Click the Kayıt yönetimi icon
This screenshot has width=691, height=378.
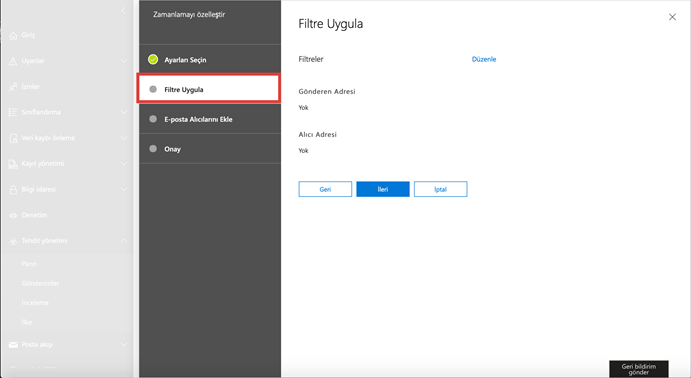pos(14,164)
